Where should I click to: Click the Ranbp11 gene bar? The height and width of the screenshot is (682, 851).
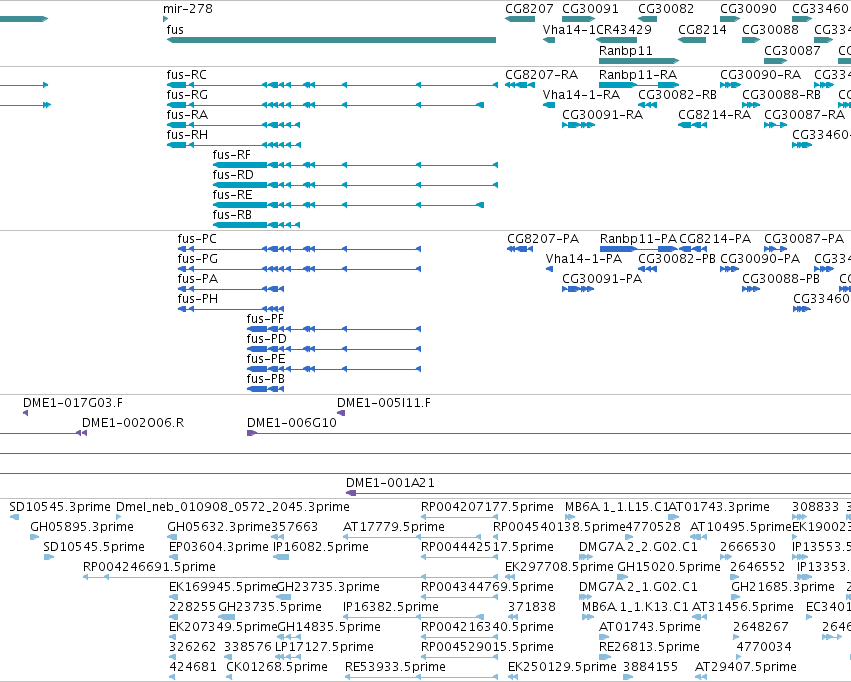click(x=639, y=61)
